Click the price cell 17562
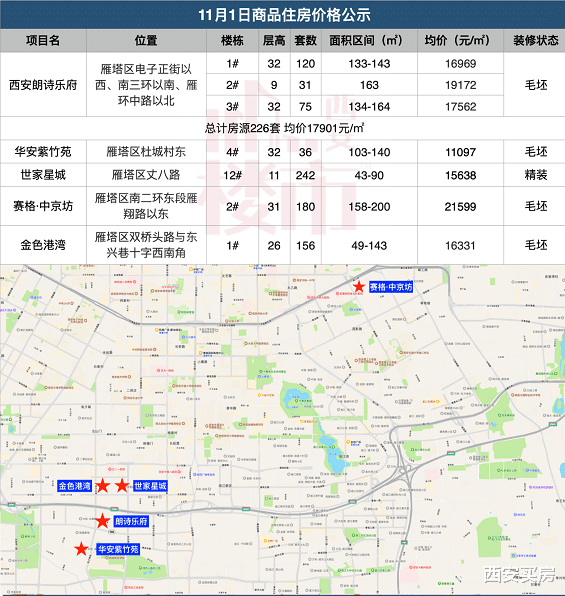The height and width of the screenshot is (596, 565). pyautogui.click(x=460, y=106)
